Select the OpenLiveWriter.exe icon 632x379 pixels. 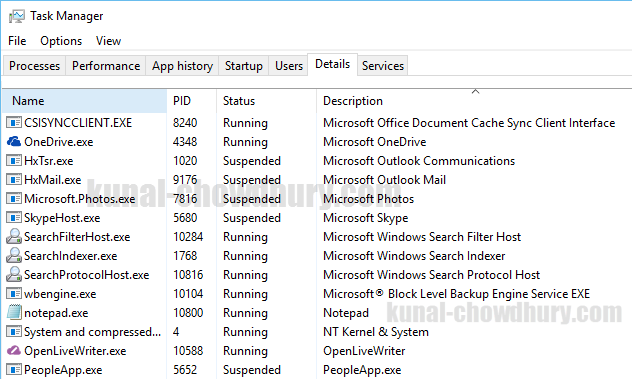pos(14,350)
